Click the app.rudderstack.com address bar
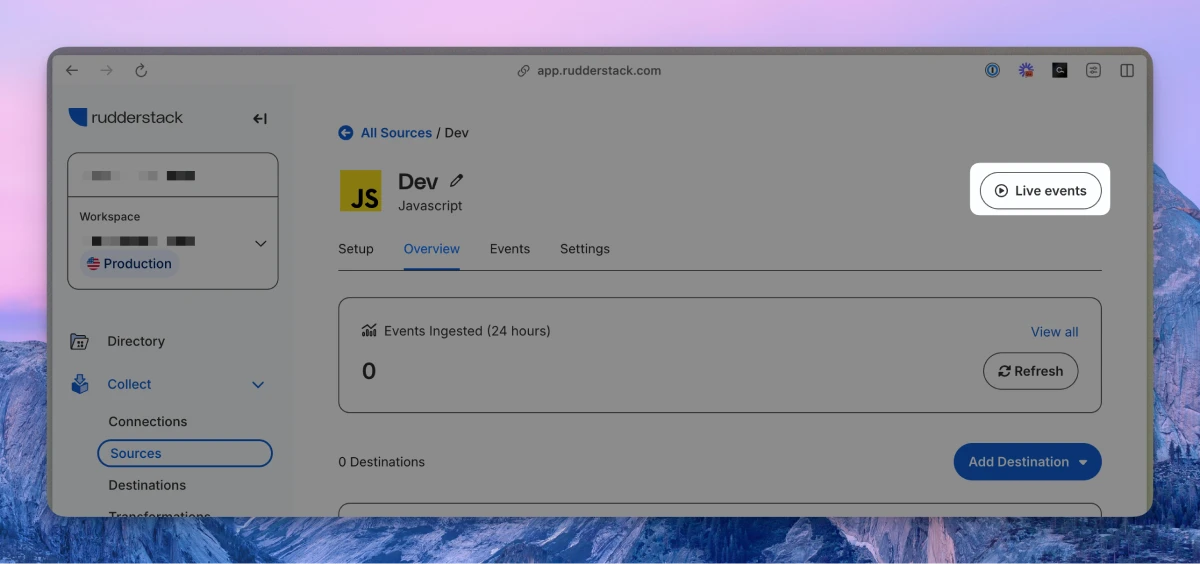This screenshot has width=1200, height=564. point(599,71)
